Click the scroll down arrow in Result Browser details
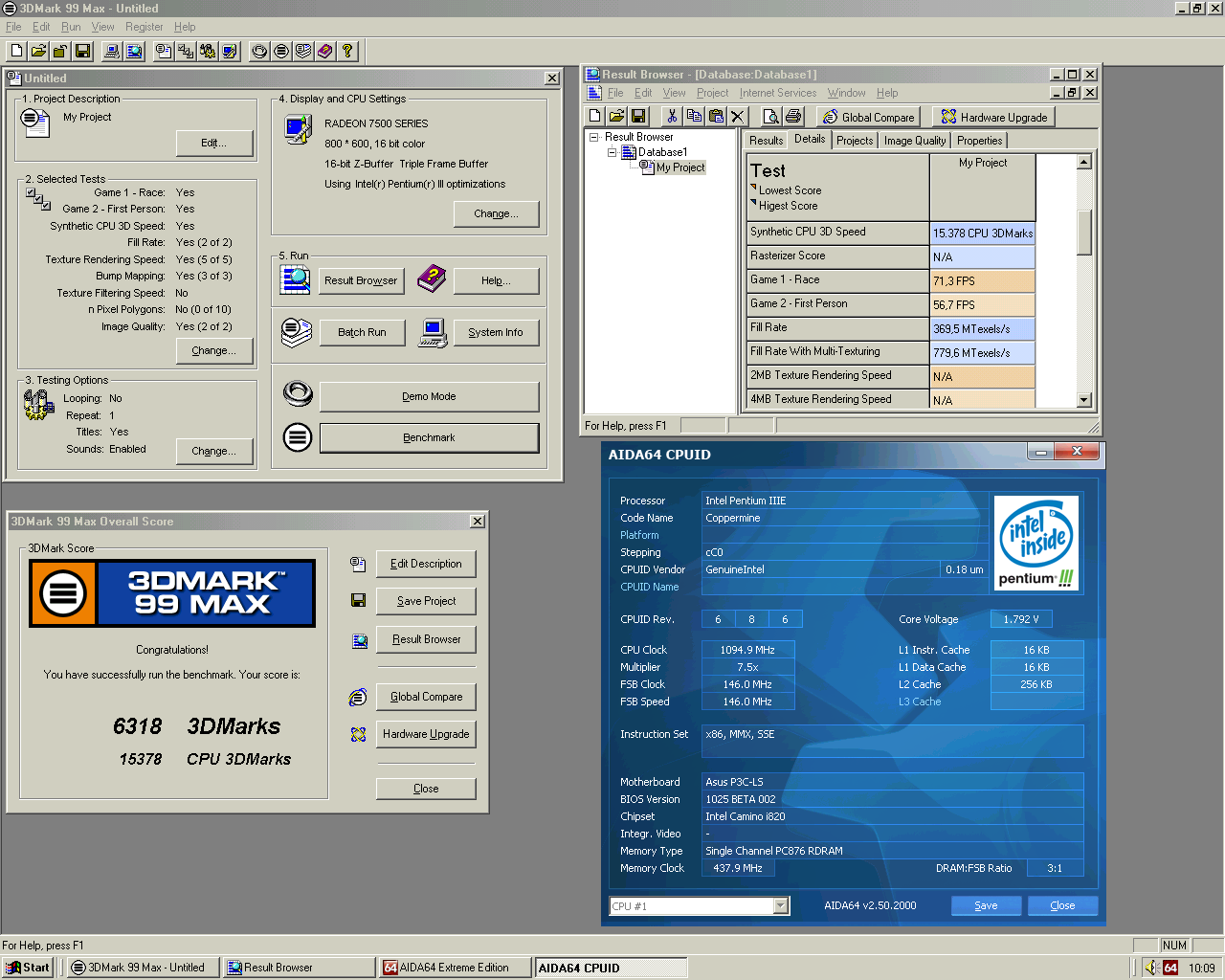Screen dimensions: 1225x980 click(1084, 400)
